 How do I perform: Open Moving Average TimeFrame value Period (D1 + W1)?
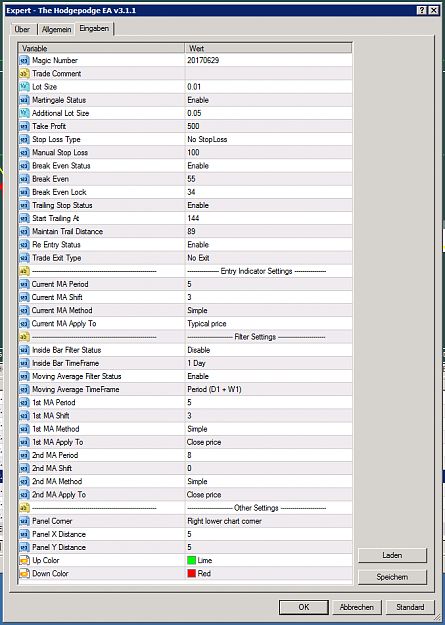(215, 389)
